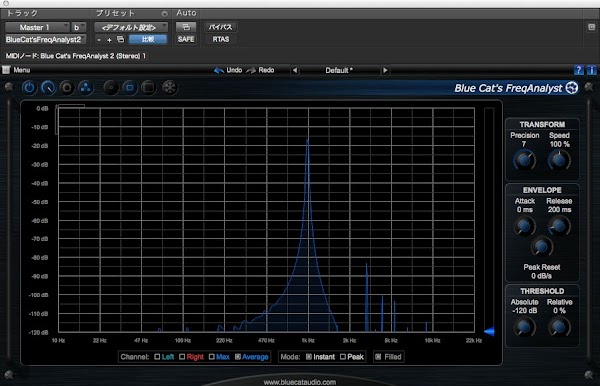
Task: Click the Attack knob
Action: tap(524, 226)
